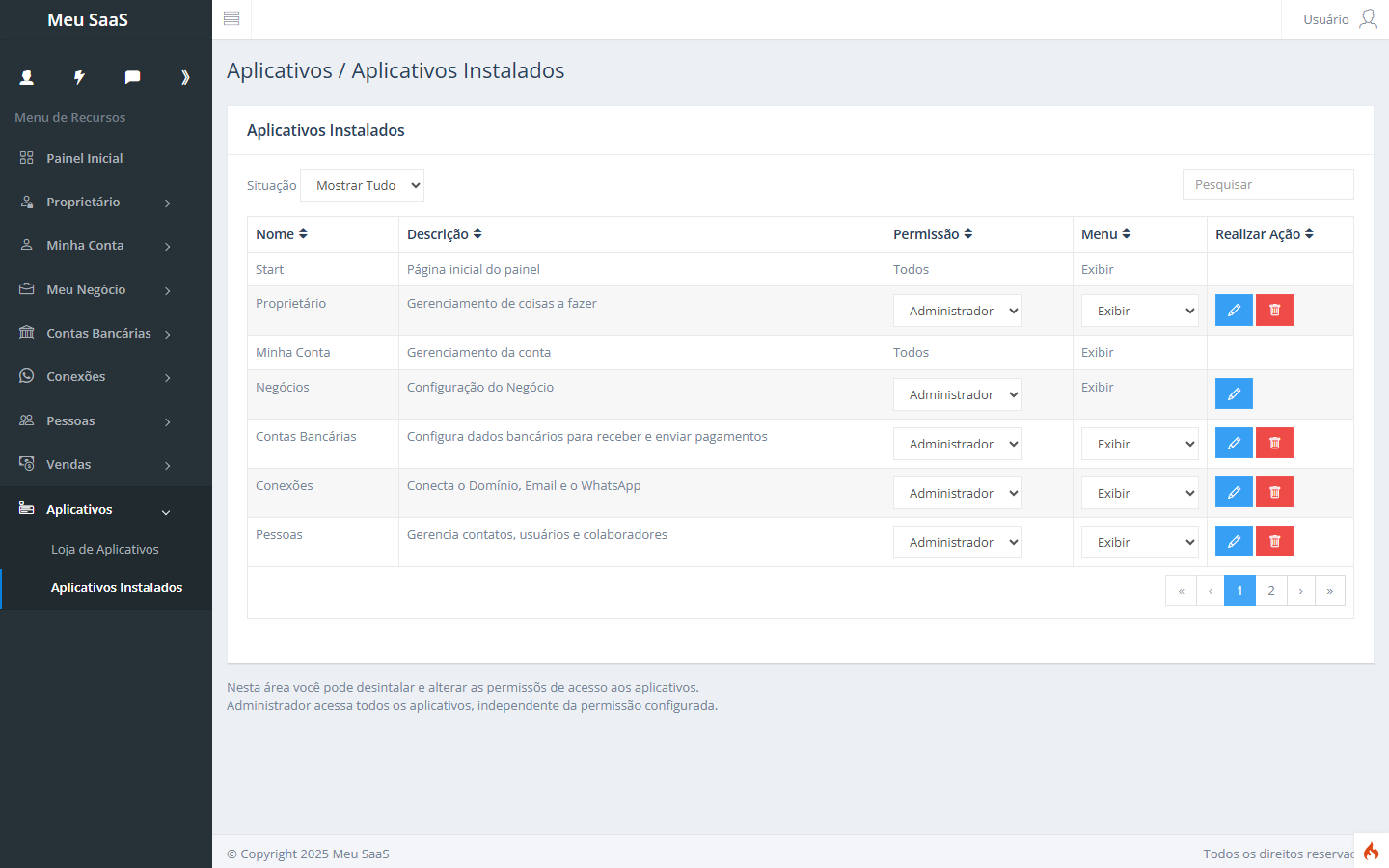This screenshot has width=1389, height=868.
Task: Sort by Permissão column arrows
Action: [968, 233]
